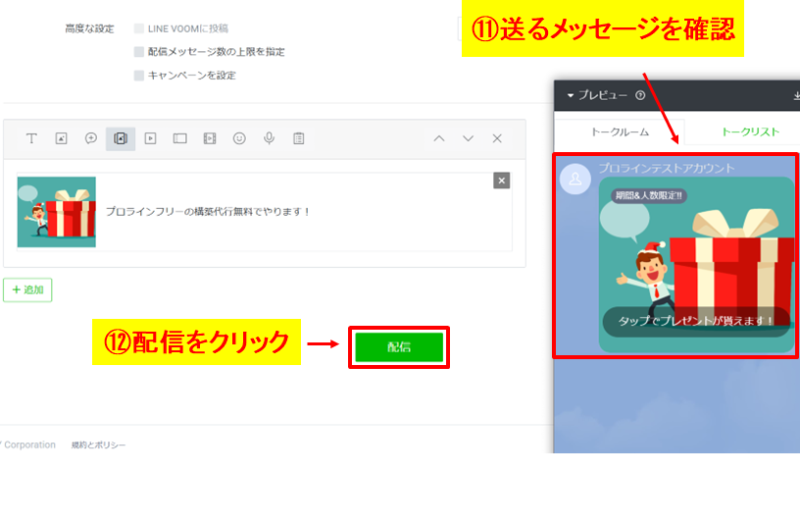Select the voice message microphone icon

pos(269,138)
